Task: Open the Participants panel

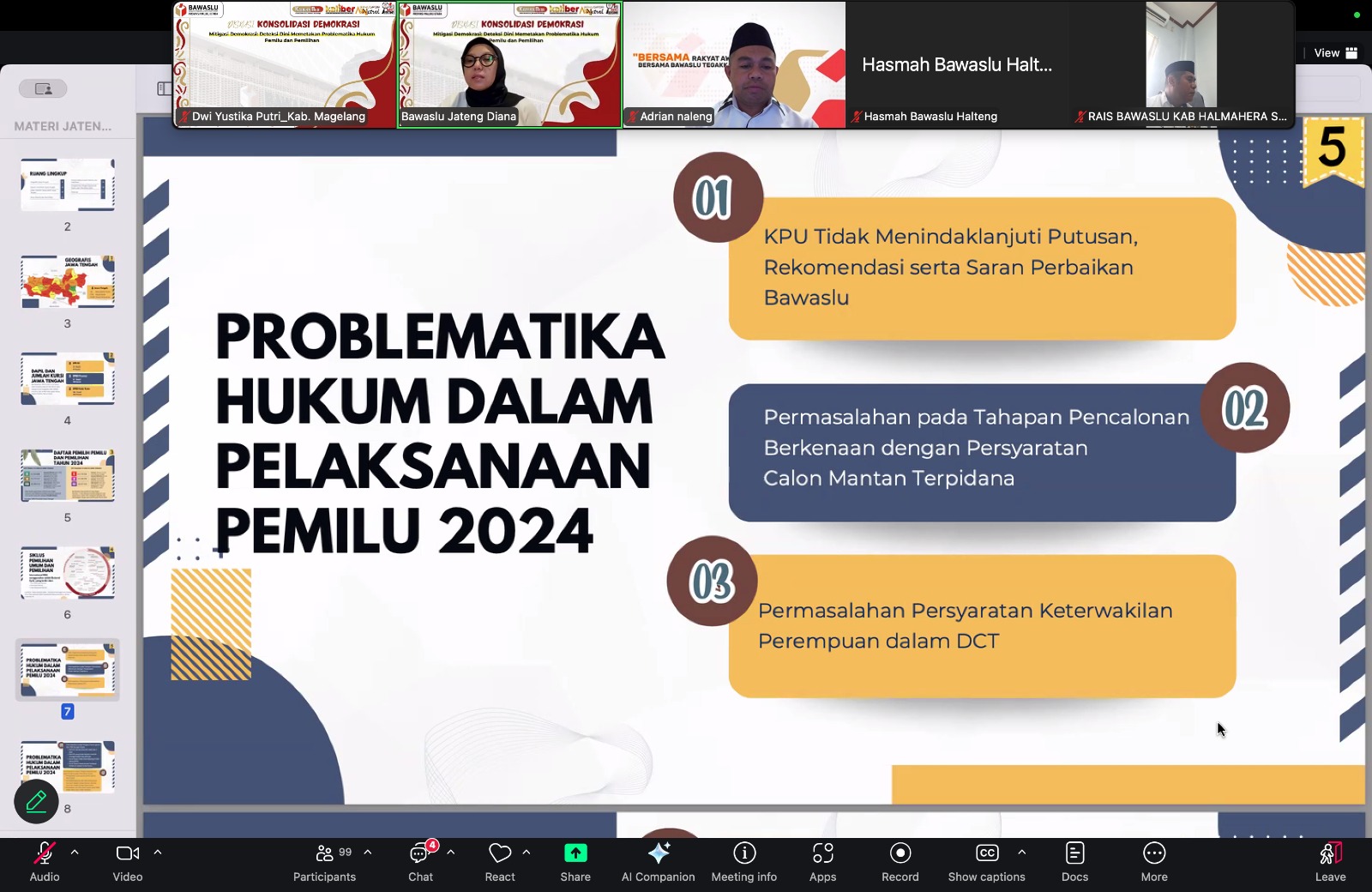Action: (324, 861)
